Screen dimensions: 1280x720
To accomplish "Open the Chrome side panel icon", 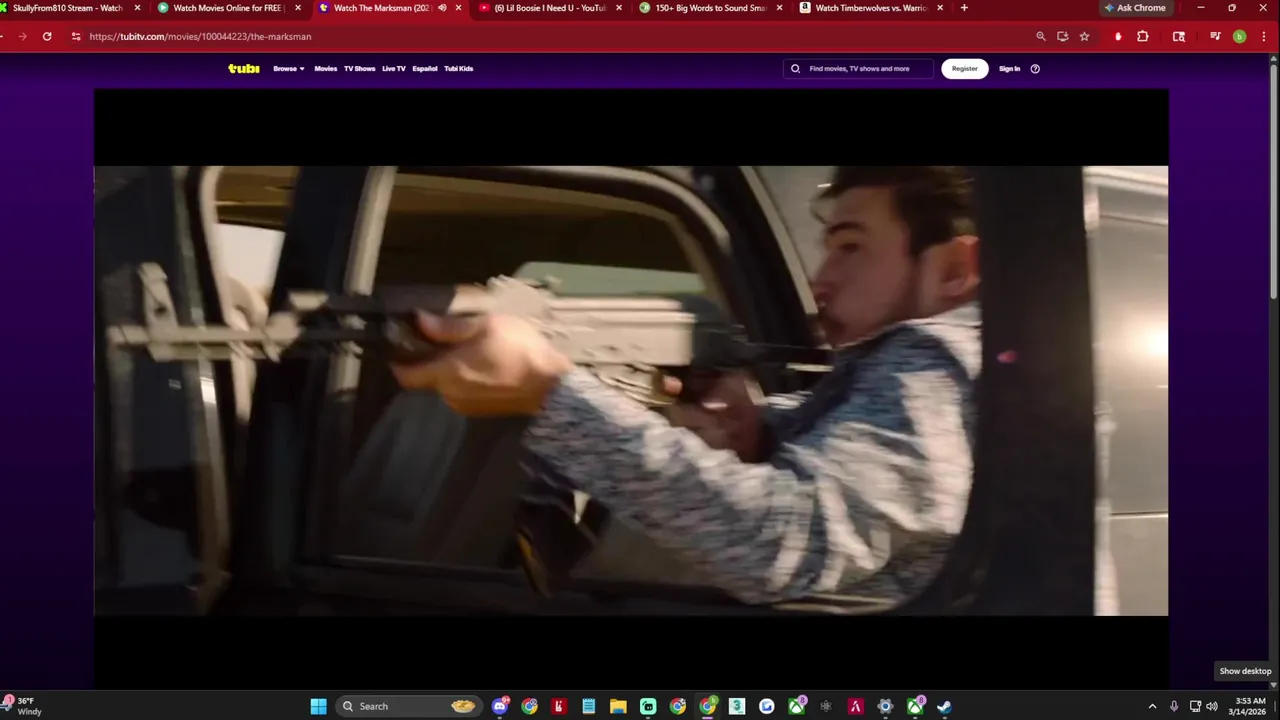I will [x=1179, y=36].
